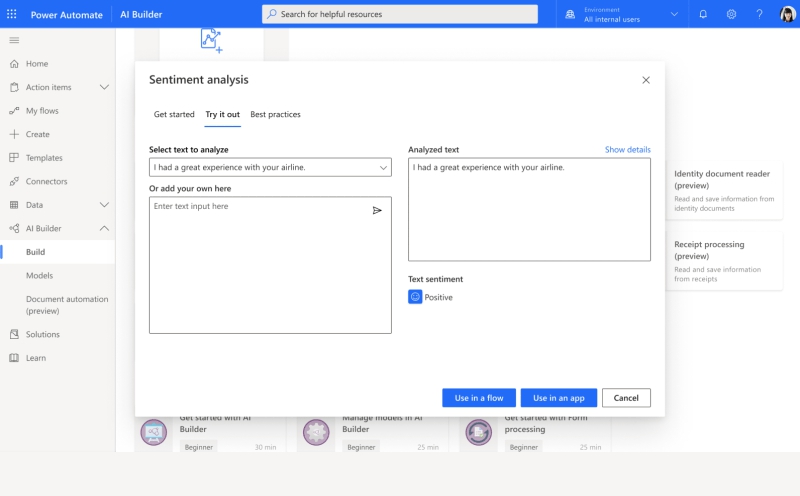This screenshot has height=496, width=800.
Task: Click the AI Builder header link
Action: tap(141, 14)
